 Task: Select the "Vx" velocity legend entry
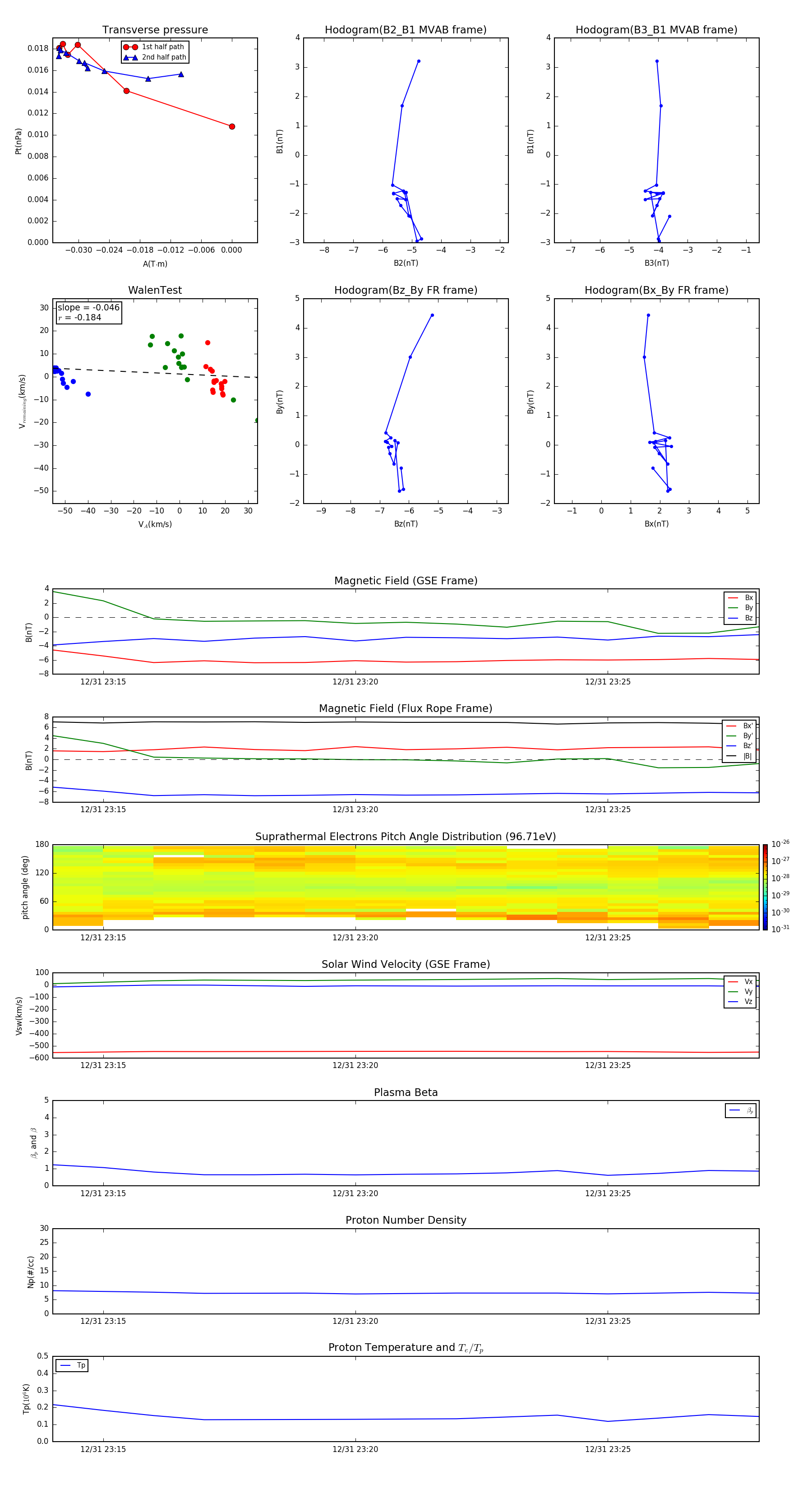coord(740,981)
